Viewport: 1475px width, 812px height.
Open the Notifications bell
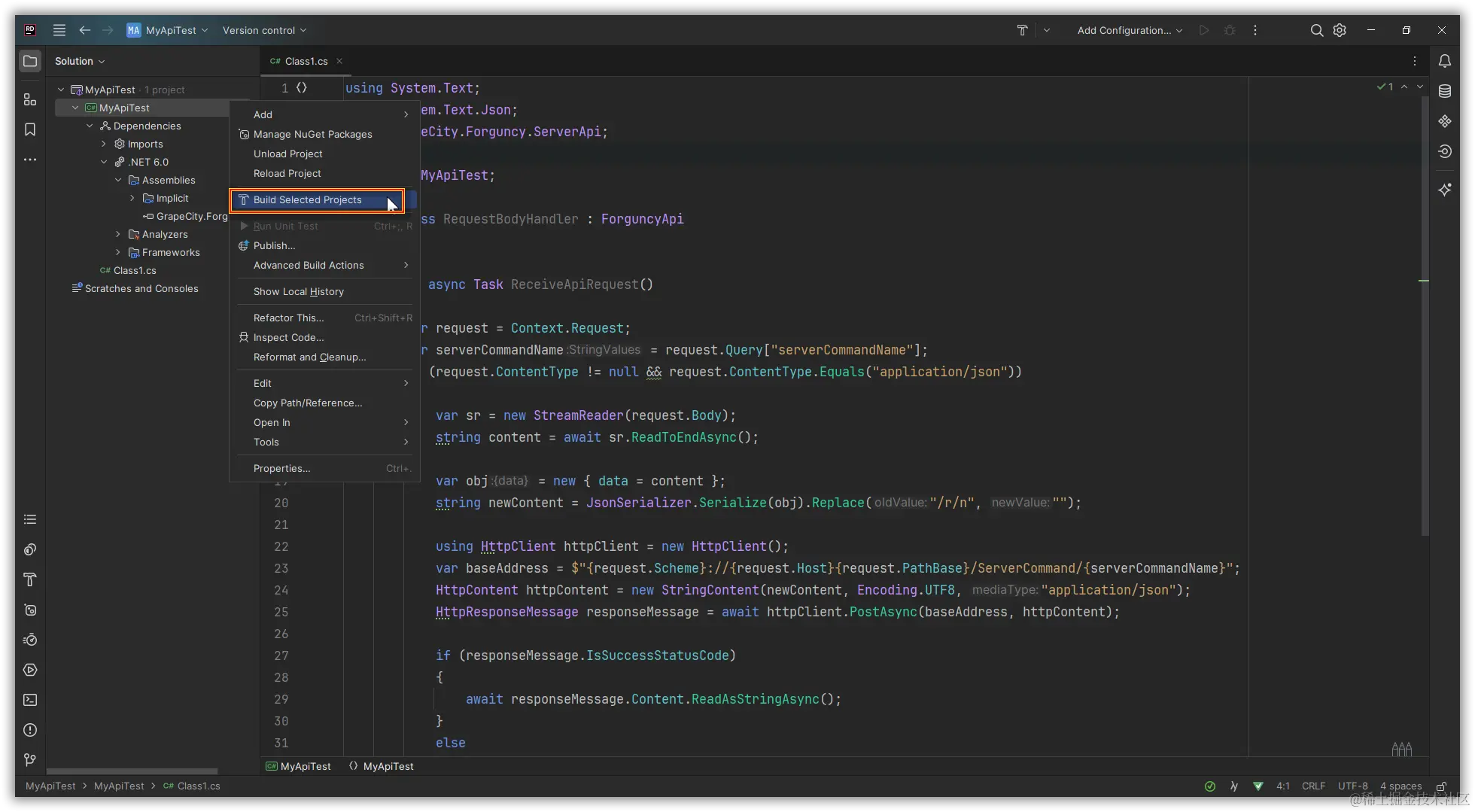coord(1445,61)
